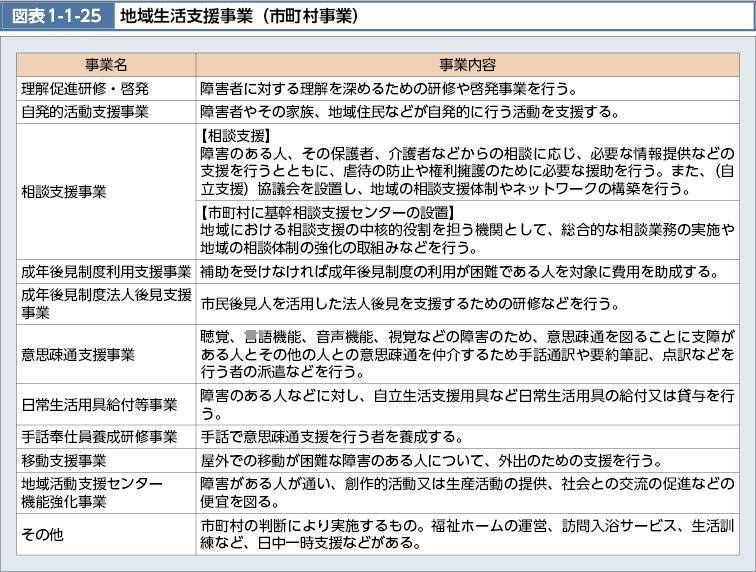Select the その他 row name cell
The height and width of the screenshot is (572, 756).
click(x=42, y=534)
